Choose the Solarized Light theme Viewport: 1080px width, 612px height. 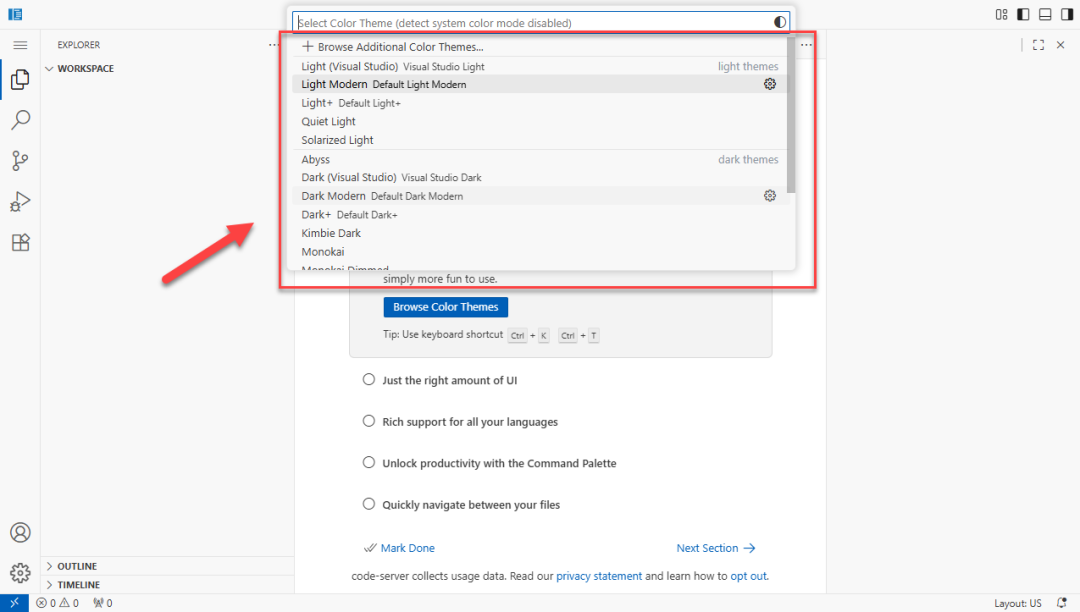[x=338, y=140]
